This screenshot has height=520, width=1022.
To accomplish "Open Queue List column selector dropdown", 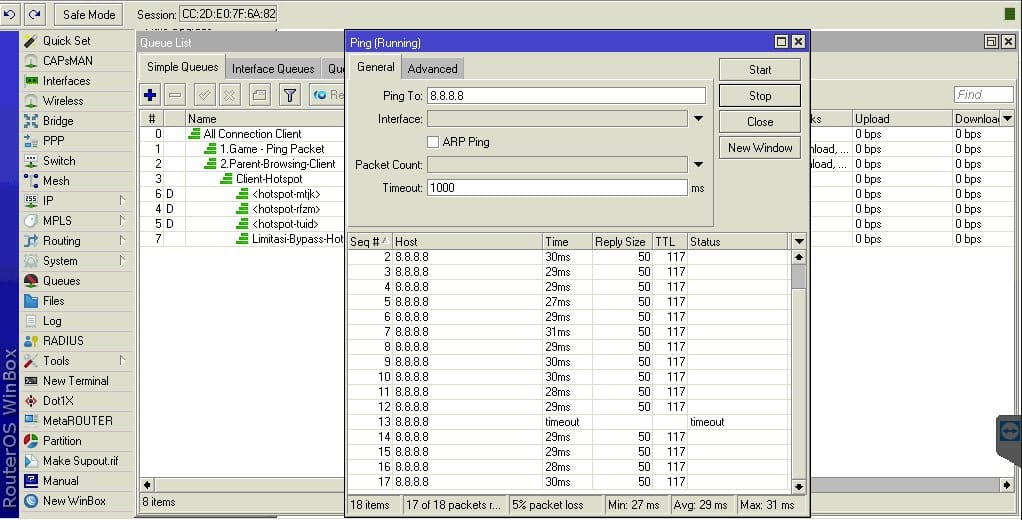I will [x=1008, y=119].
